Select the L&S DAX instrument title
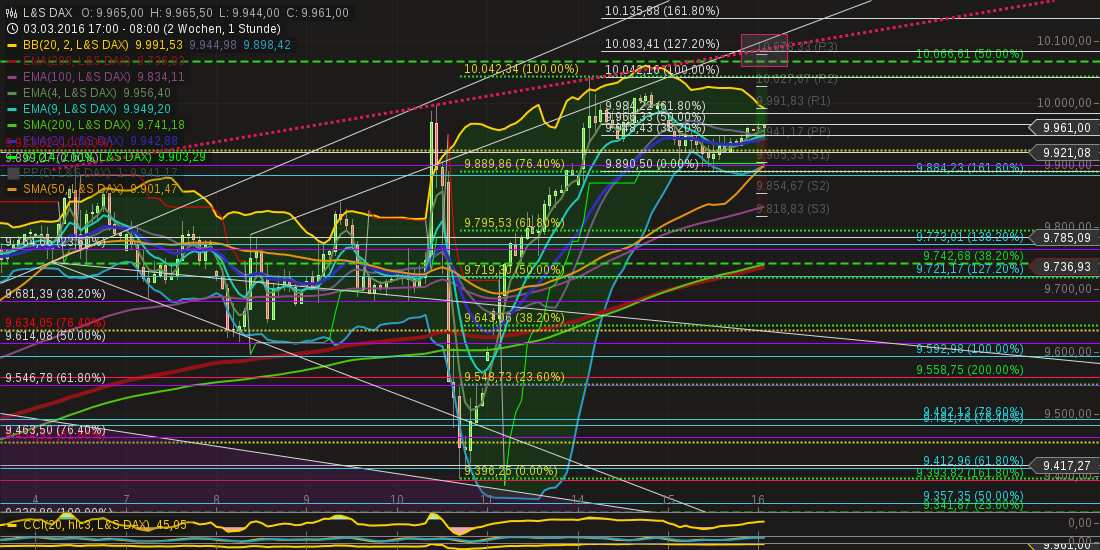1100x550 pixels. (47, 13)
